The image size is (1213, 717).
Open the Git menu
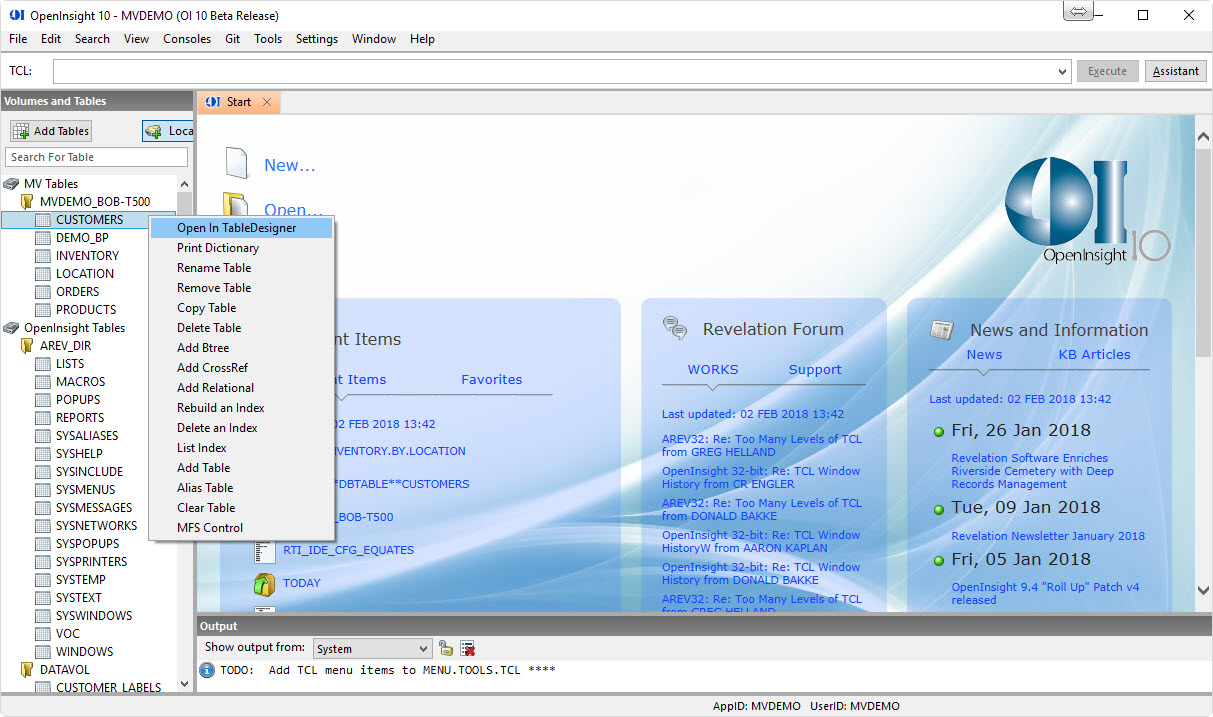point(233,39)
